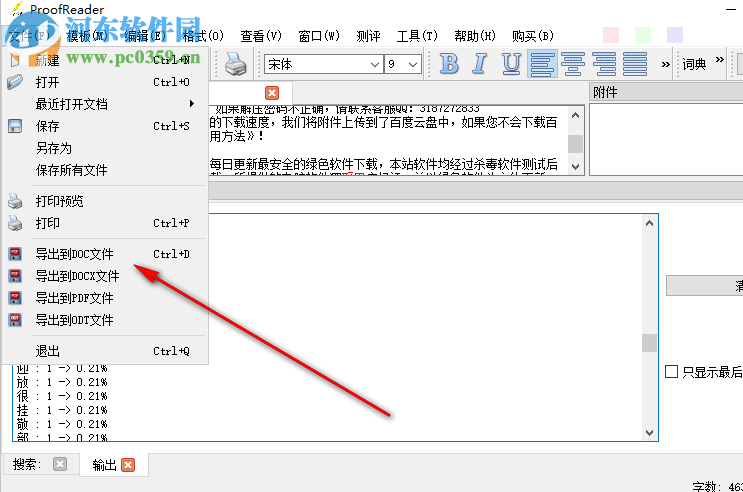Enable the 只显示最后 checkbox

(x=671, y=372)
